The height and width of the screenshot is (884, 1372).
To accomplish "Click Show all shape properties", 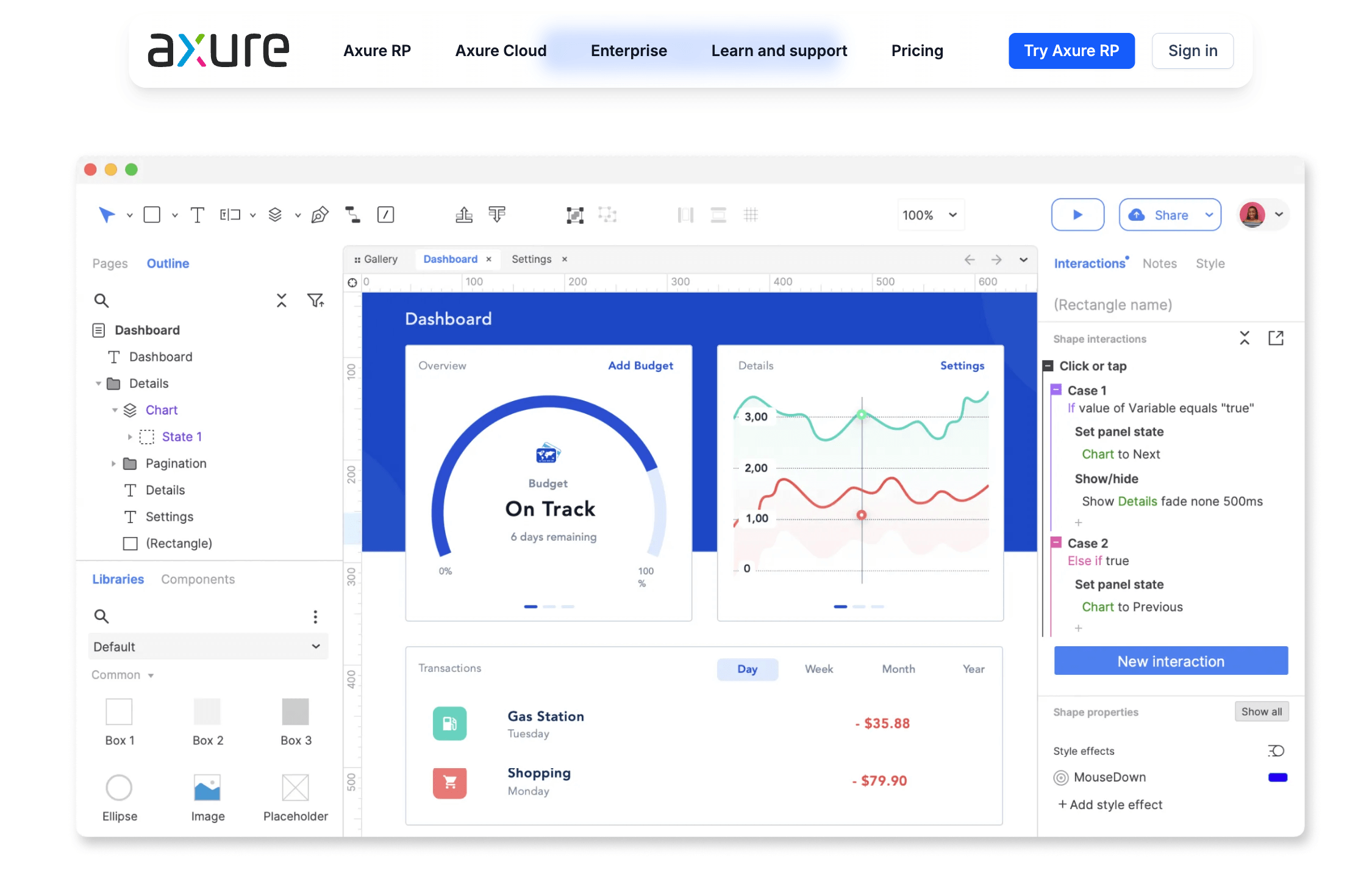I will (x=1262, y=711).
